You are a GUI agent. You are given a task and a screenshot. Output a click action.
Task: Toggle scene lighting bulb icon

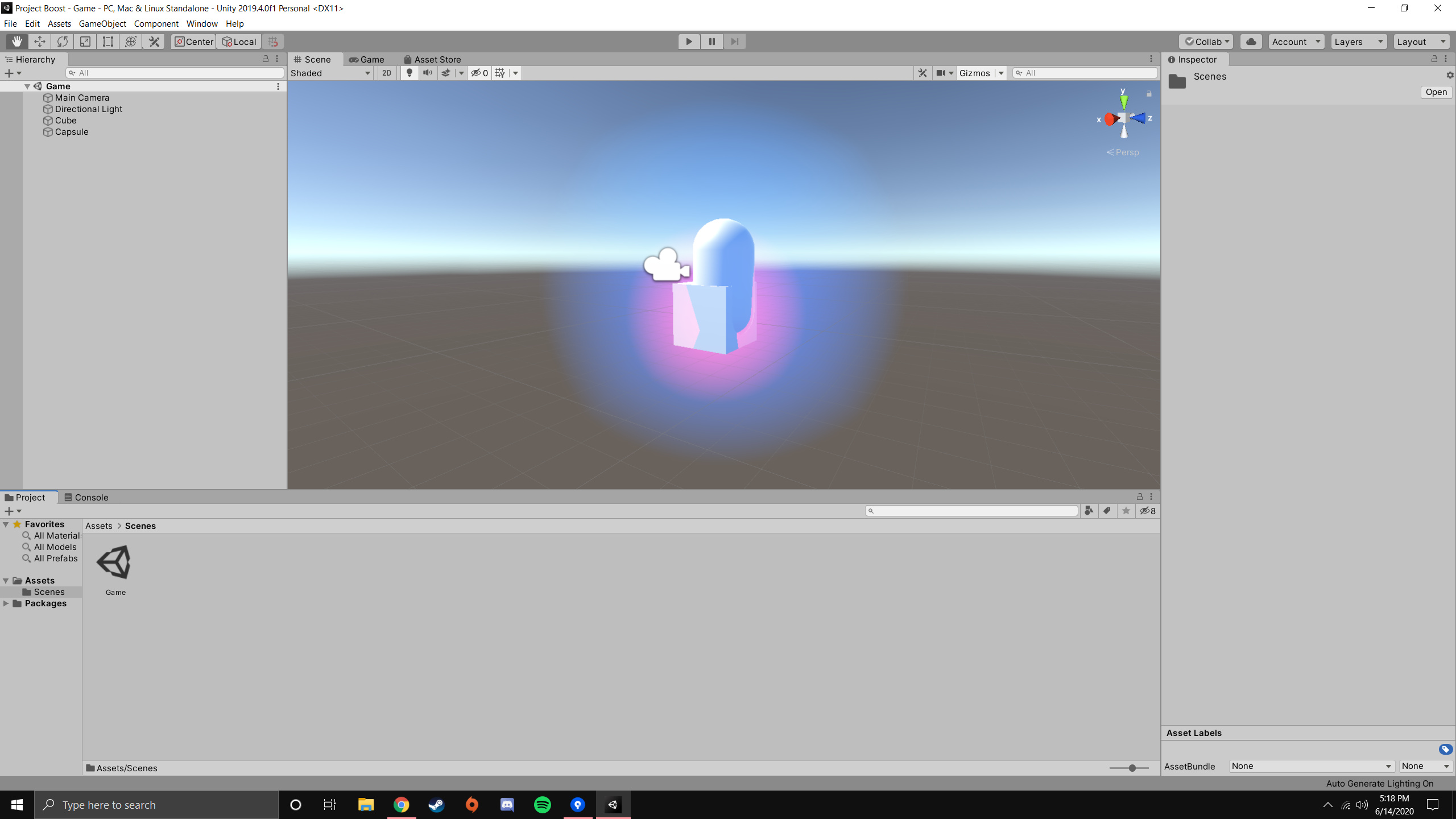click(409, 73)
